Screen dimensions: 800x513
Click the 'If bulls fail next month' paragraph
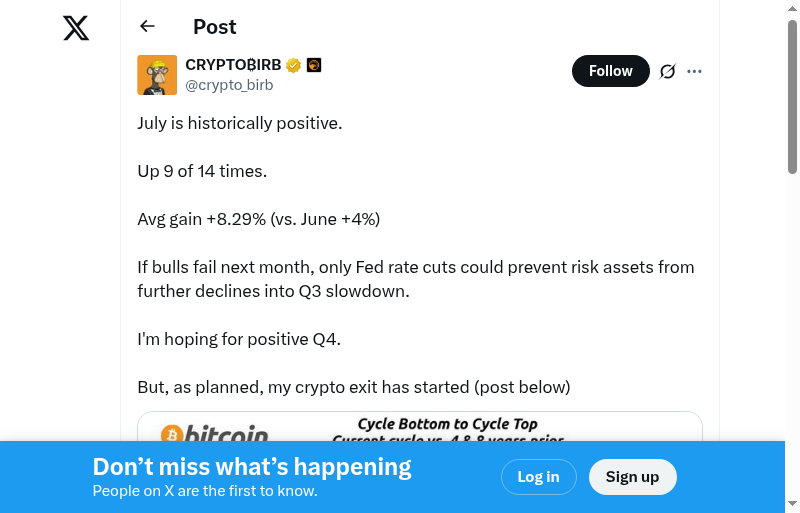point(415,279)
